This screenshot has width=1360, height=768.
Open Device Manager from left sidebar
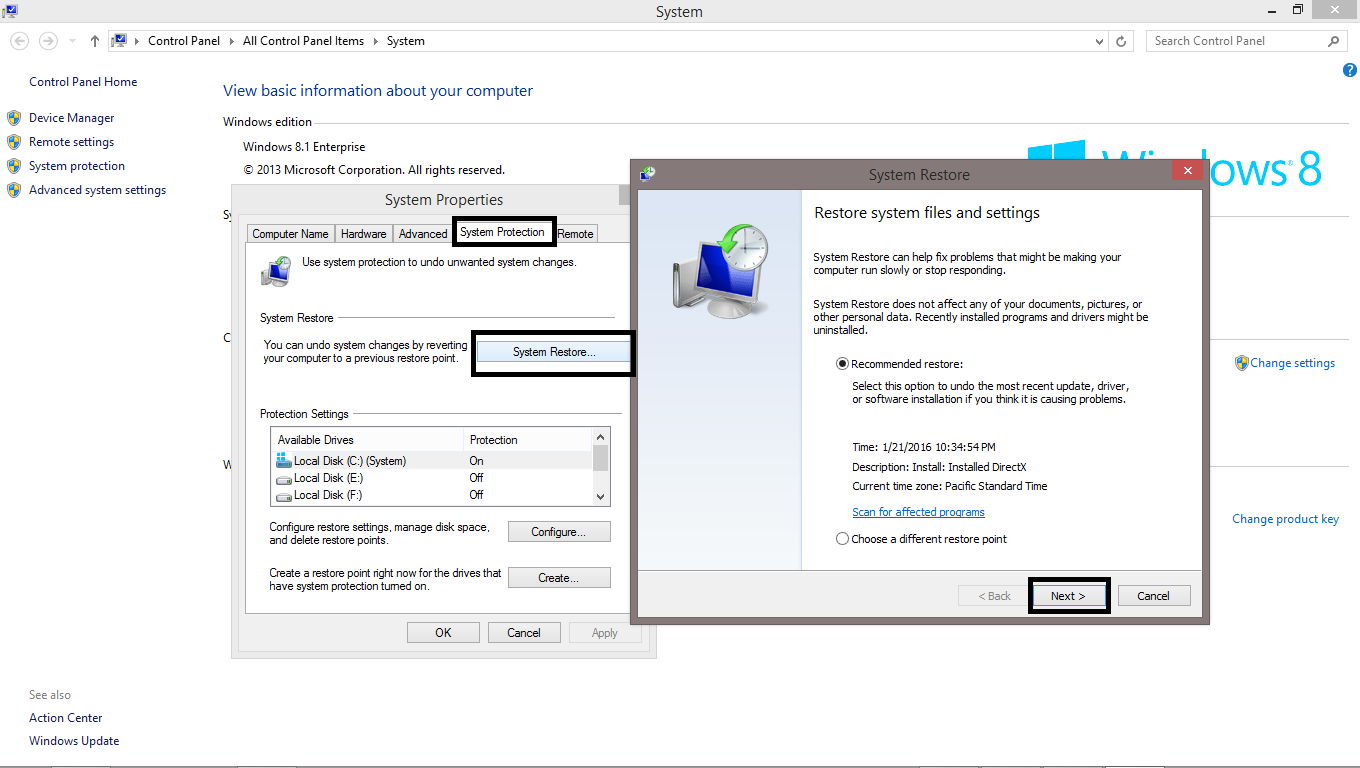pyautogui.click(x=71, y=118)
